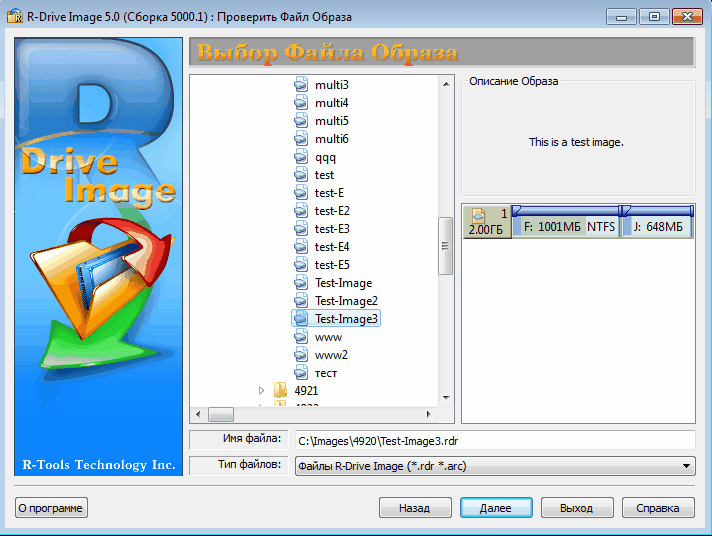
Task: Select multi3 file name in list
Action: [x=332, y=85]
